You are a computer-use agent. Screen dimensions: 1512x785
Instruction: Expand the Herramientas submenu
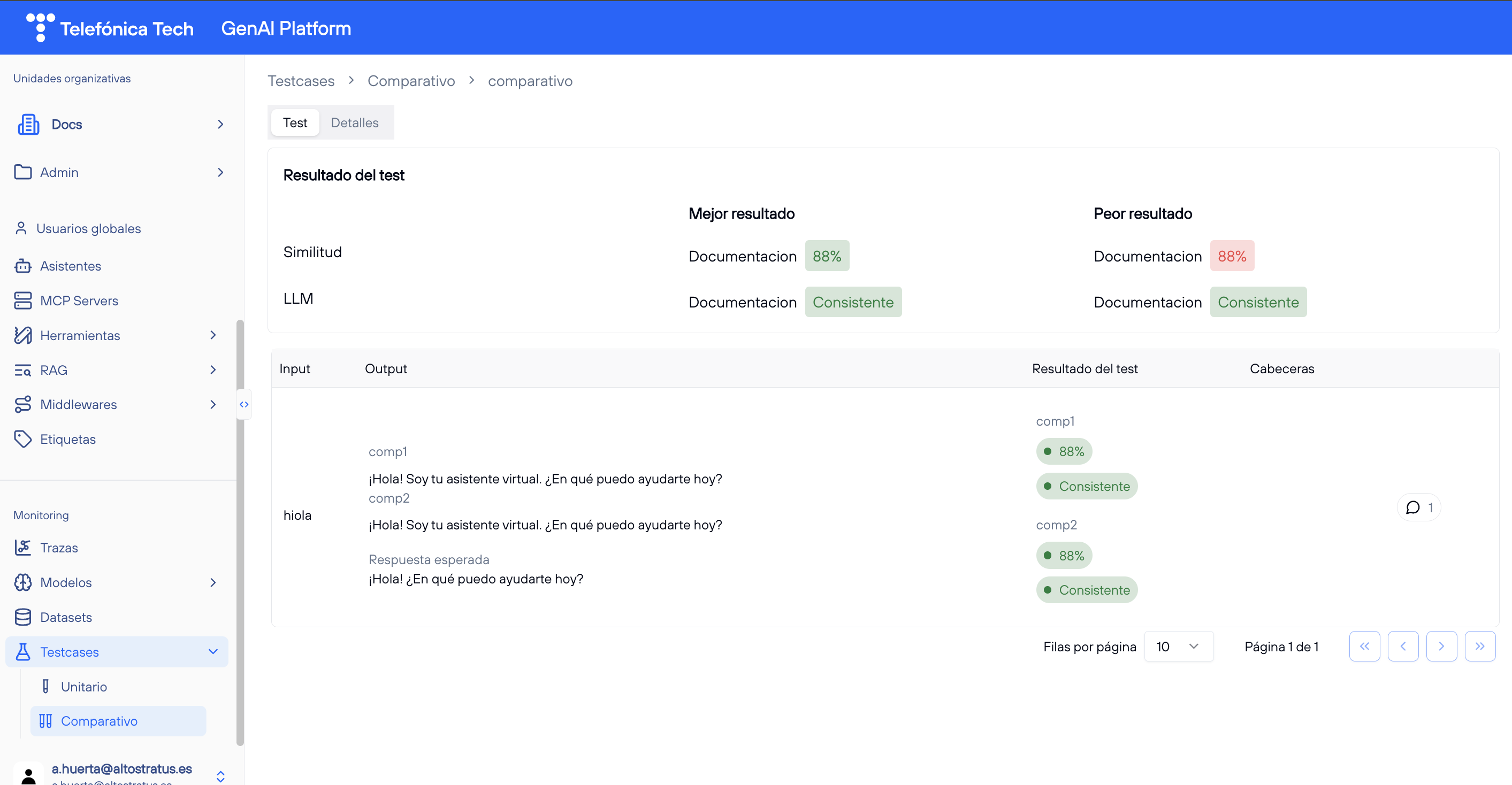pyautogui.click(x=213, y=335)
